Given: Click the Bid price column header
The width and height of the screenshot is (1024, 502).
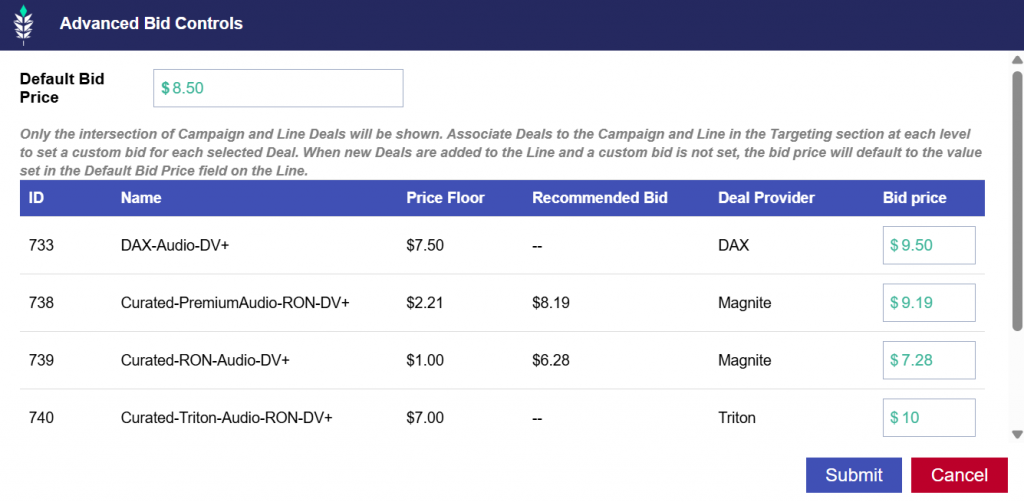Looking at the screenshot, I should (x=914, y=198).
